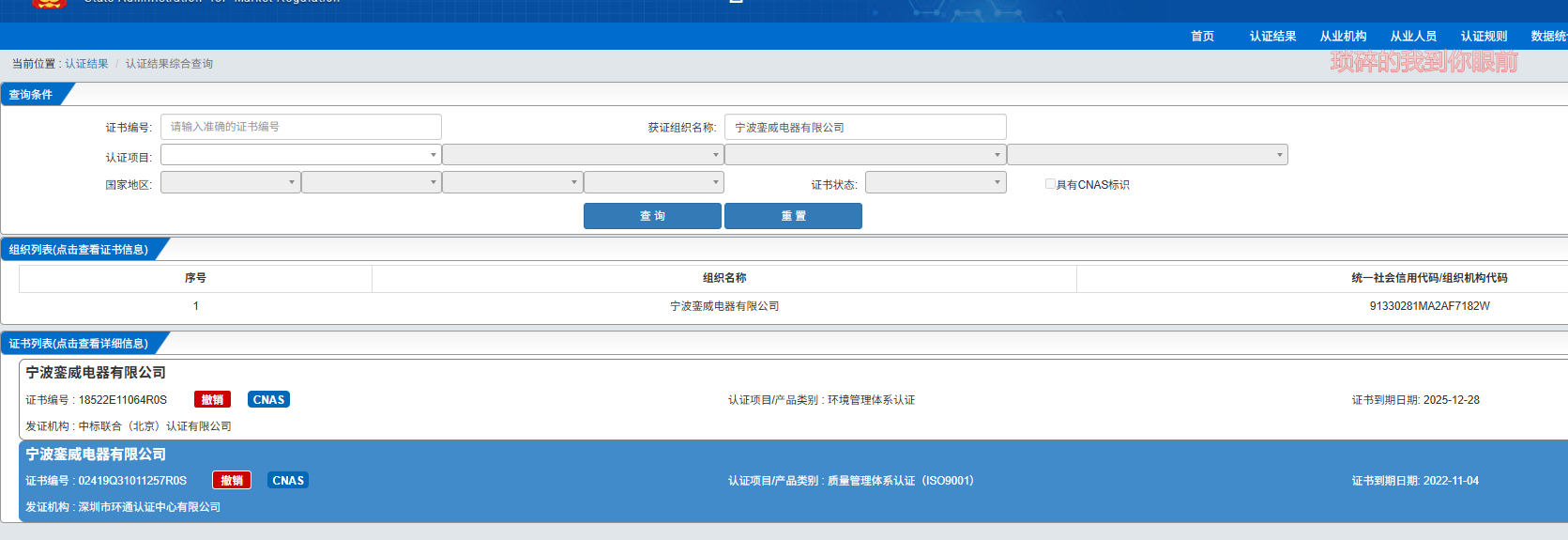This screenshot has height=540, width=1568.
Task: Open the second 认证项目 dropdown
Action: 583,154
